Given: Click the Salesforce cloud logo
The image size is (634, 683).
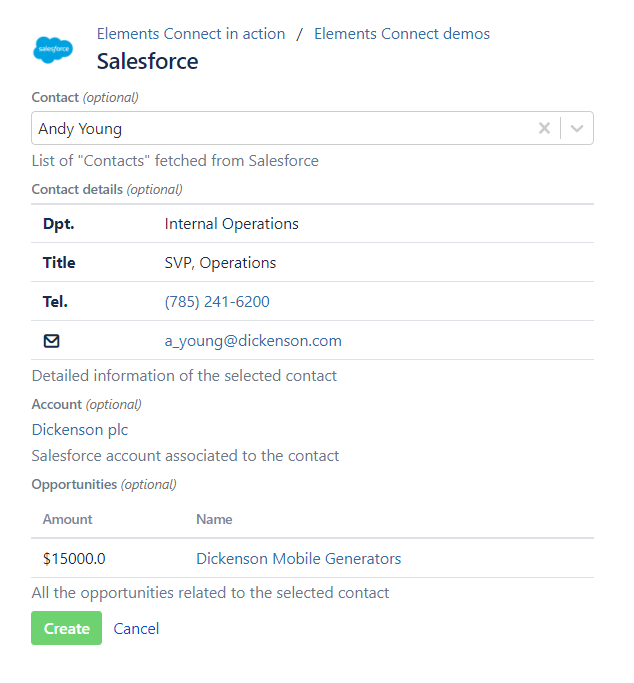Looking at the screenshot, I should click(x=53, y=48).
